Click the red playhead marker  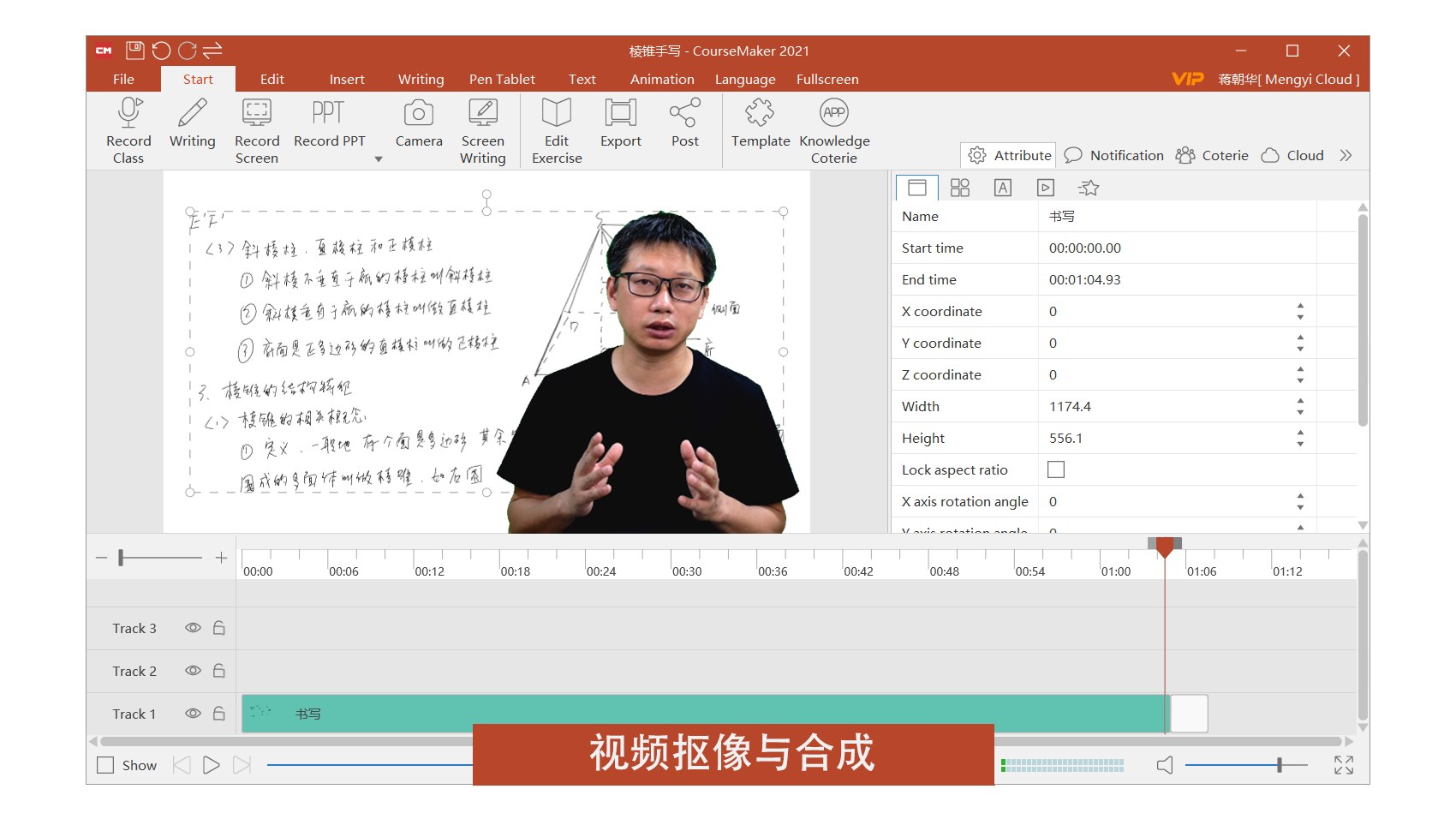point(1165,547)
